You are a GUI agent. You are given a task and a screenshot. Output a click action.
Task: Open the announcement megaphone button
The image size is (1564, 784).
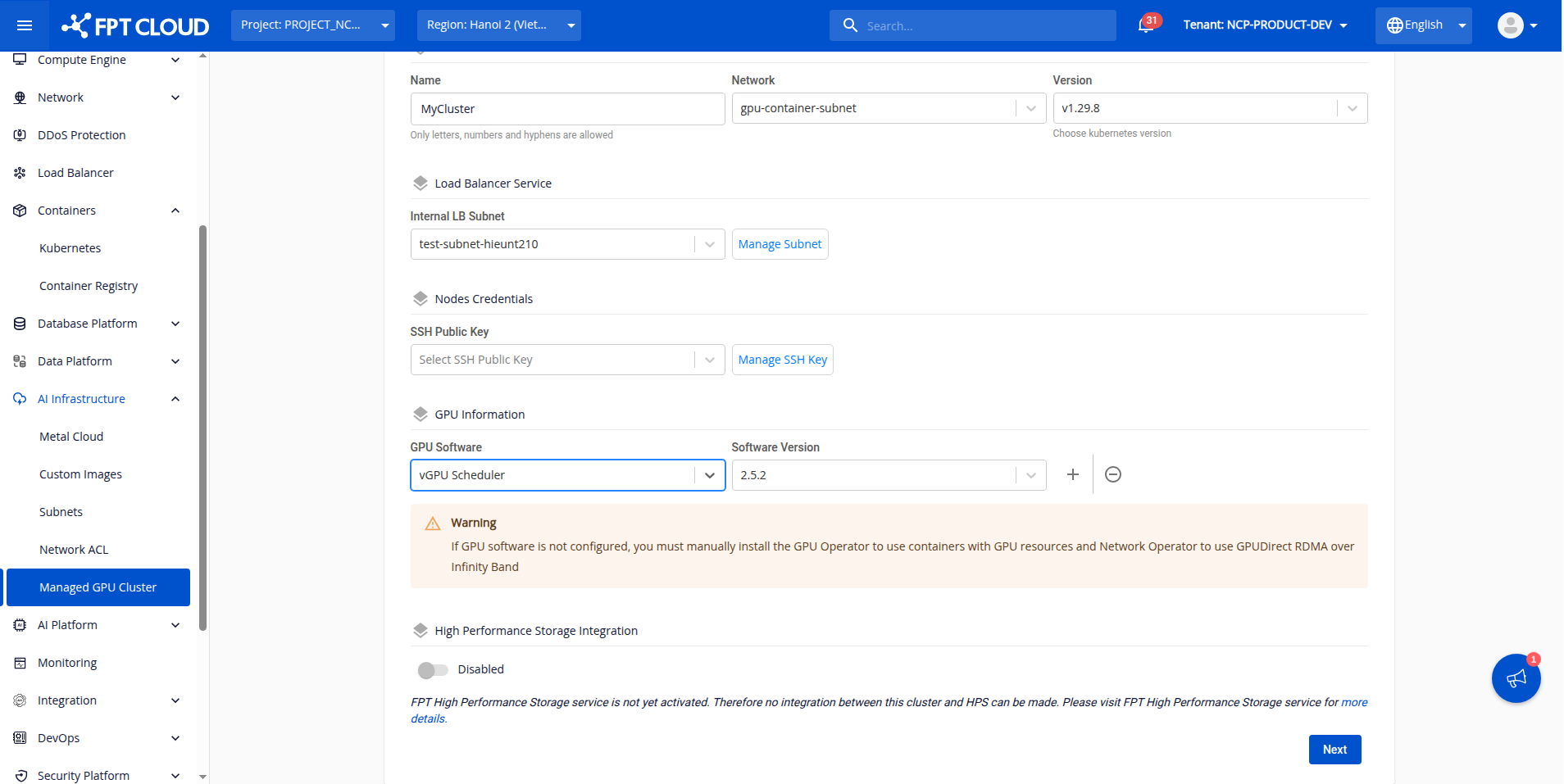coord(1516,678)
